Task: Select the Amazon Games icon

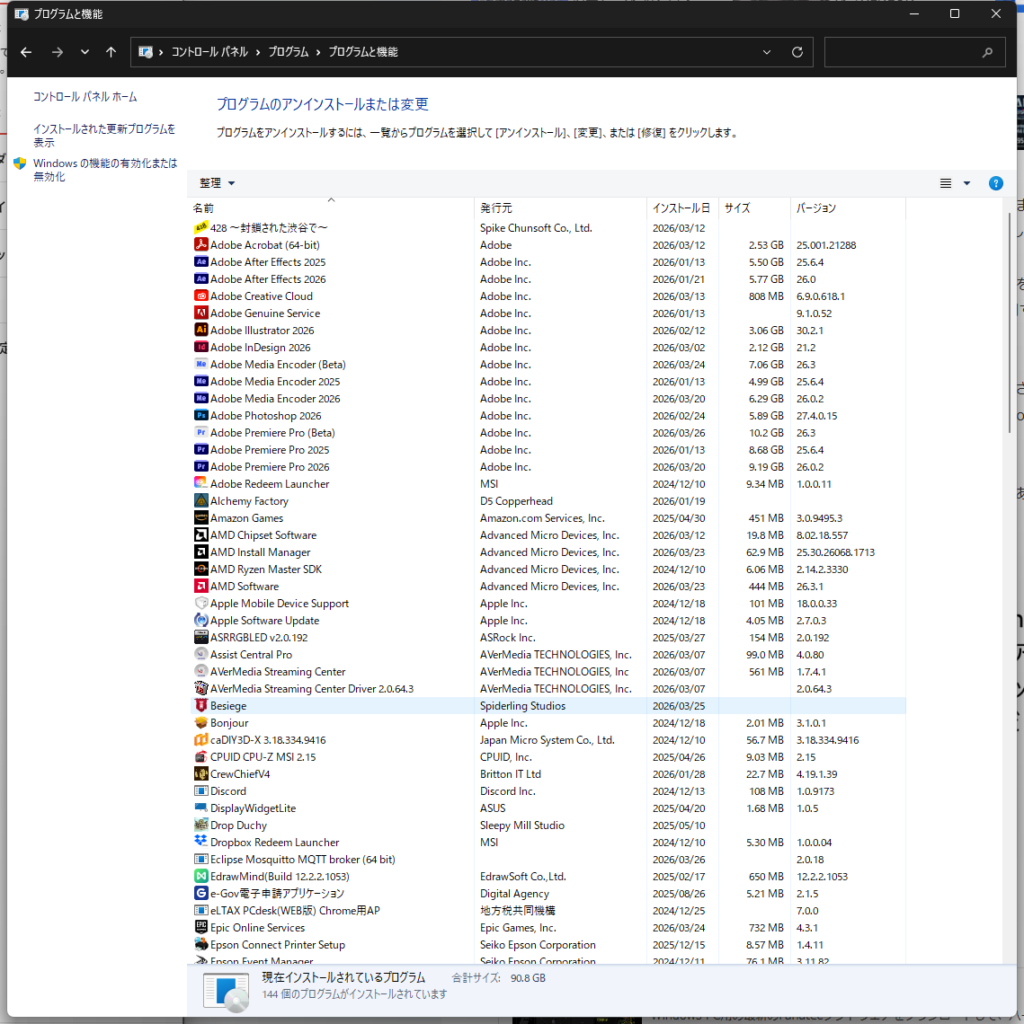Action: pyautogui.click(x=201, y=518)
